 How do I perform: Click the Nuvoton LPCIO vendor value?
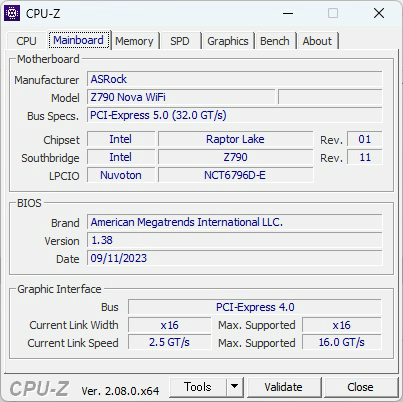click(x=121, y=175)
